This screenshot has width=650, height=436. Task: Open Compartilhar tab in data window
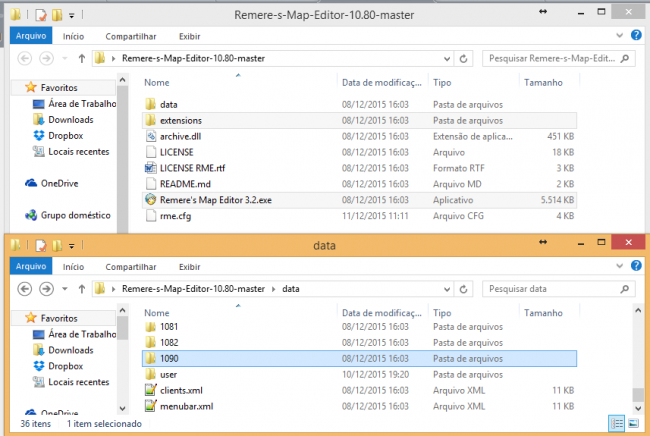pos(131,267)
